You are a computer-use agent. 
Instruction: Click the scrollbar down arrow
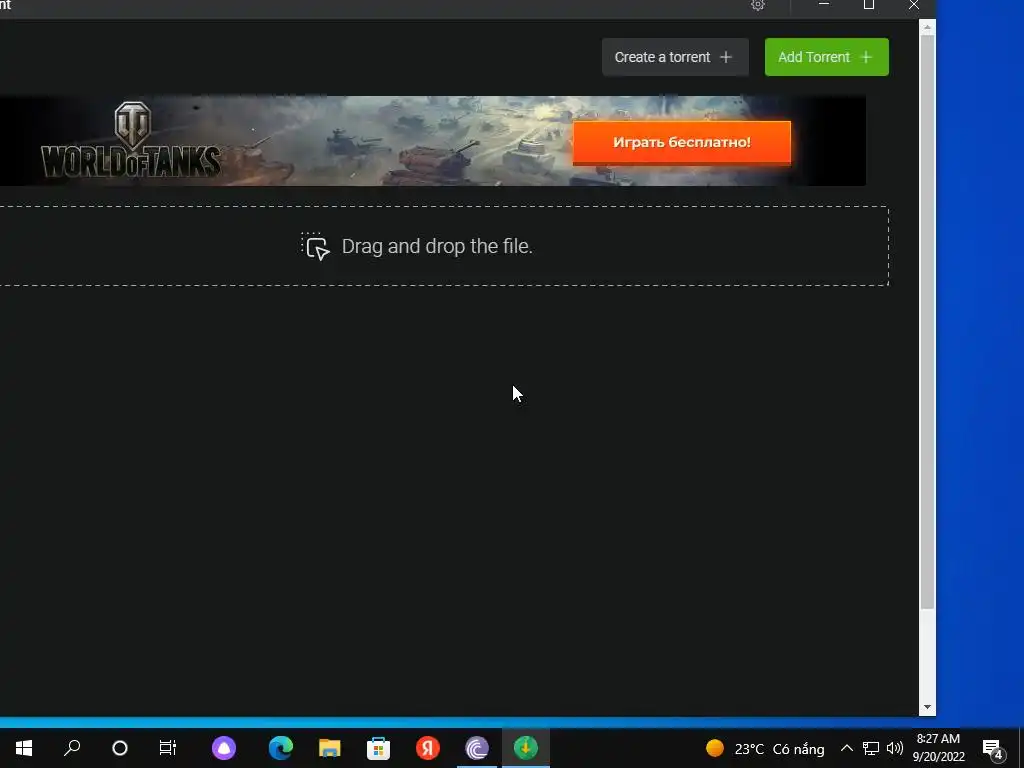pos(927,707)
